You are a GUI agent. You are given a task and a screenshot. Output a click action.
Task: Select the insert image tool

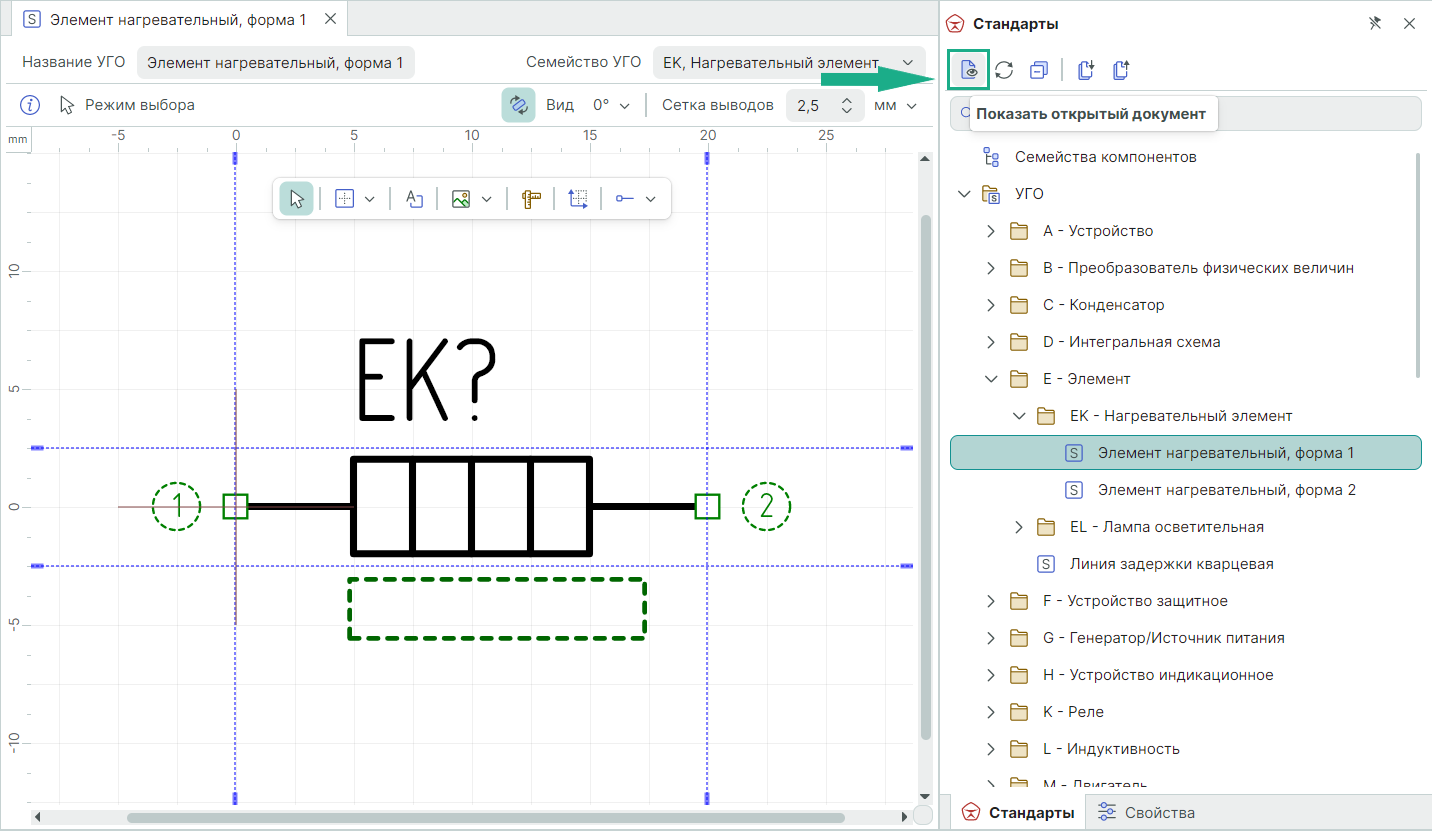pos(461,199)
